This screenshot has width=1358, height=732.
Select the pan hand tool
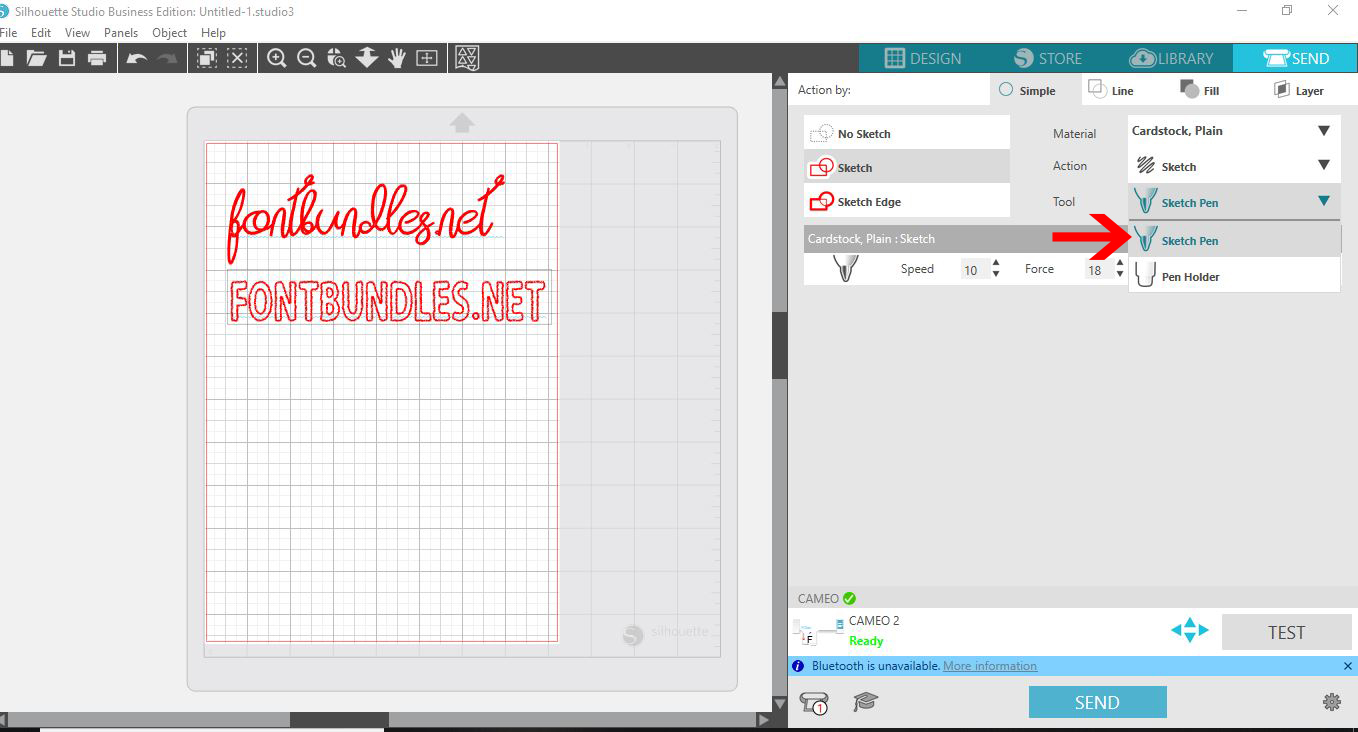397,58
